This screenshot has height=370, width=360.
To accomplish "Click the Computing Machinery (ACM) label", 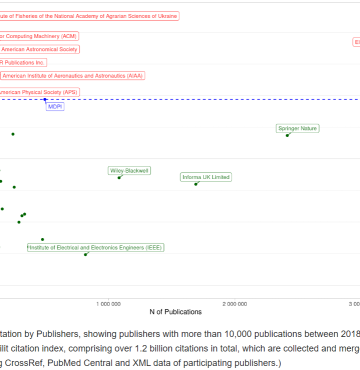I will 39,36.
